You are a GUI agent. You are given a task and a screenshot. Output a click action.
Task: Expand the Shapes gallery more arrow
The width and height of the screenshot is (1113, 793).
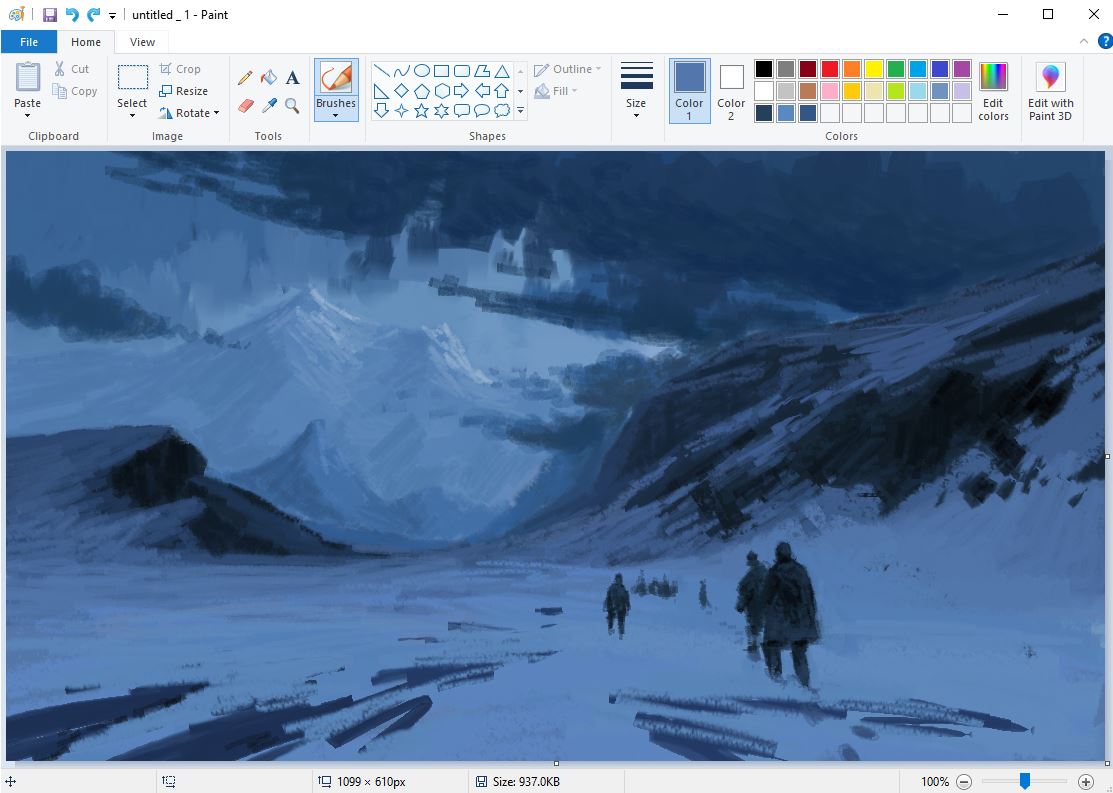[x=520, y=111]
